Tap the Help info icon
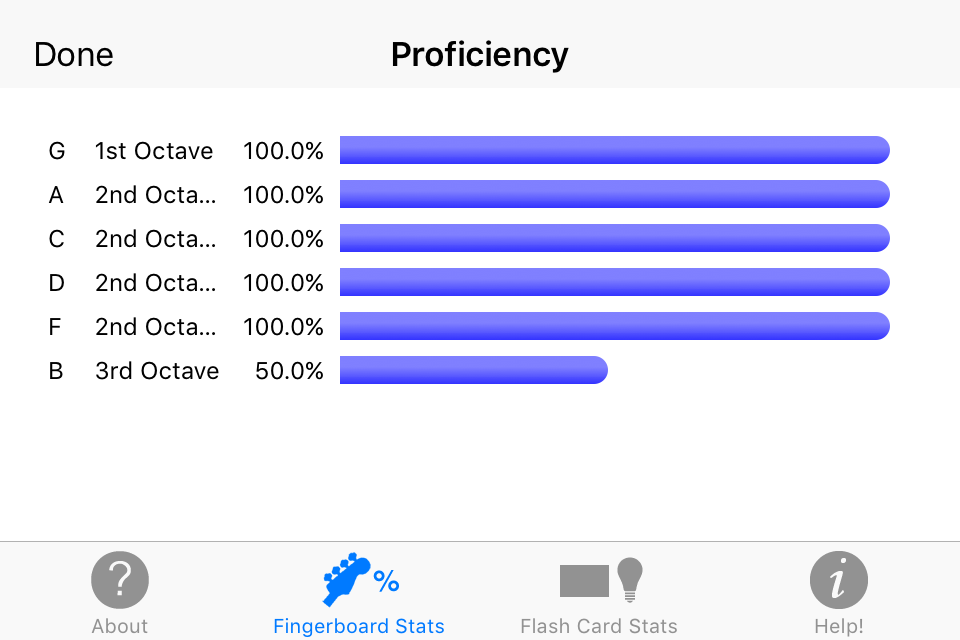 tap(838, 579)
